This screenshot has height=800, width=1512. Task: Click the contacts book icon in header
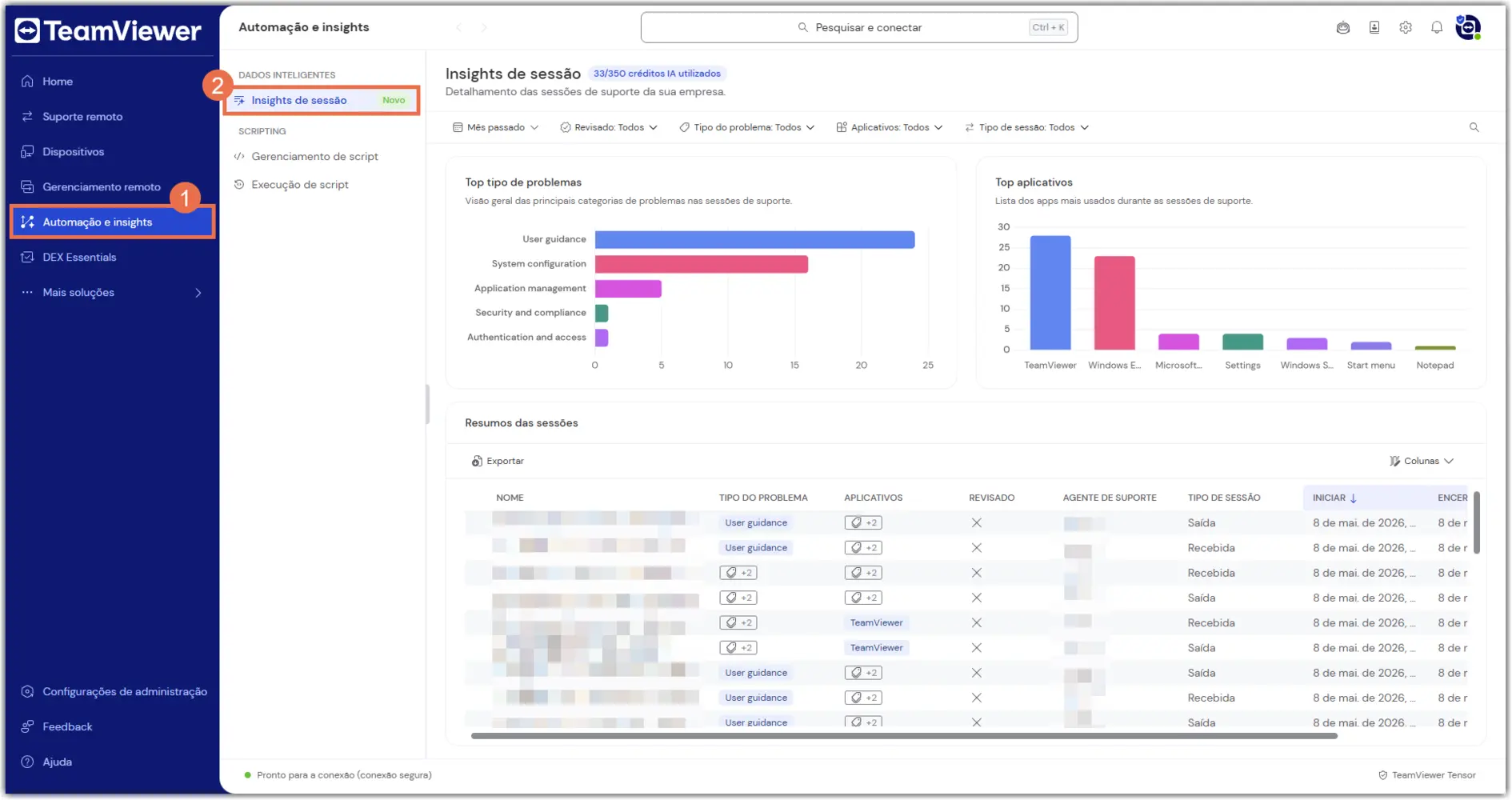coord(1374,28)
